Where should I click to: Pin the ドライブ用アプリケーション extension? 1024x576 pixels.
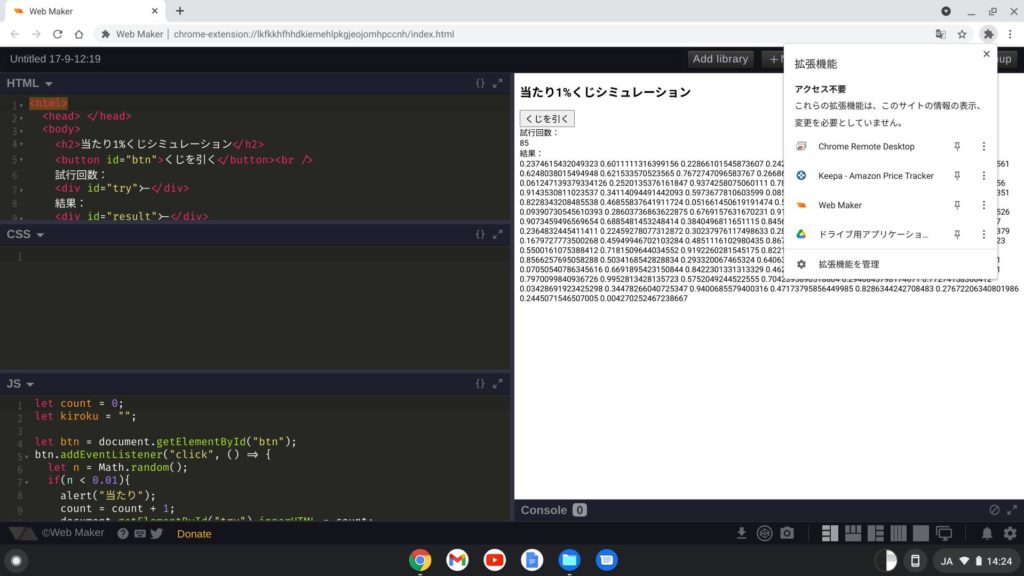coord(957,234)
